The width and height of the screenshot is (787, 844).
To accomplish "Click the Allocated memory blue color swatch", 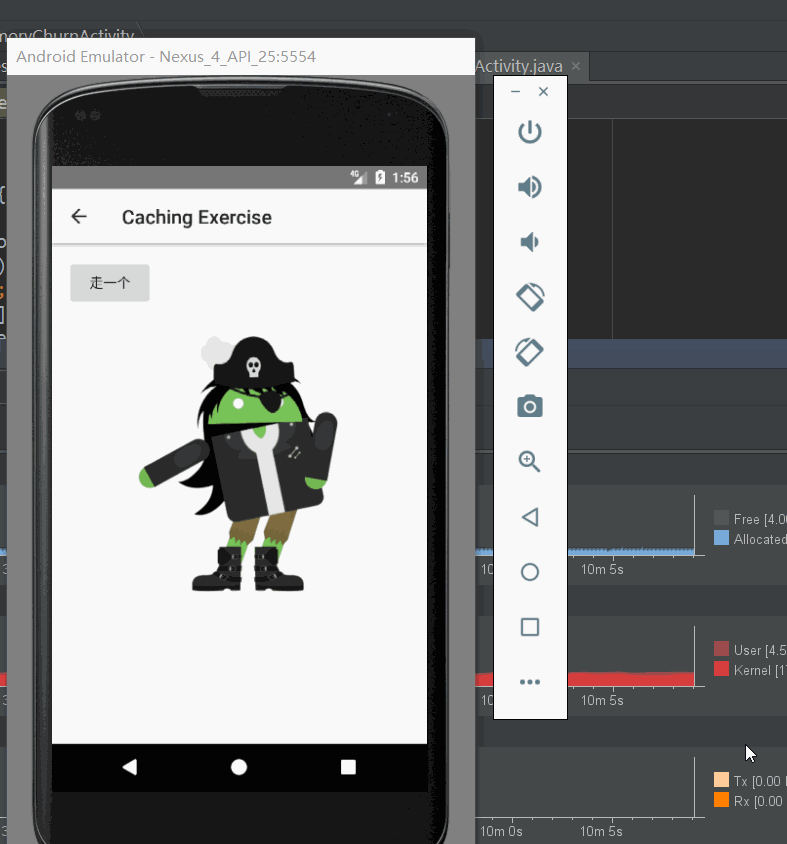I will (721, 538).
